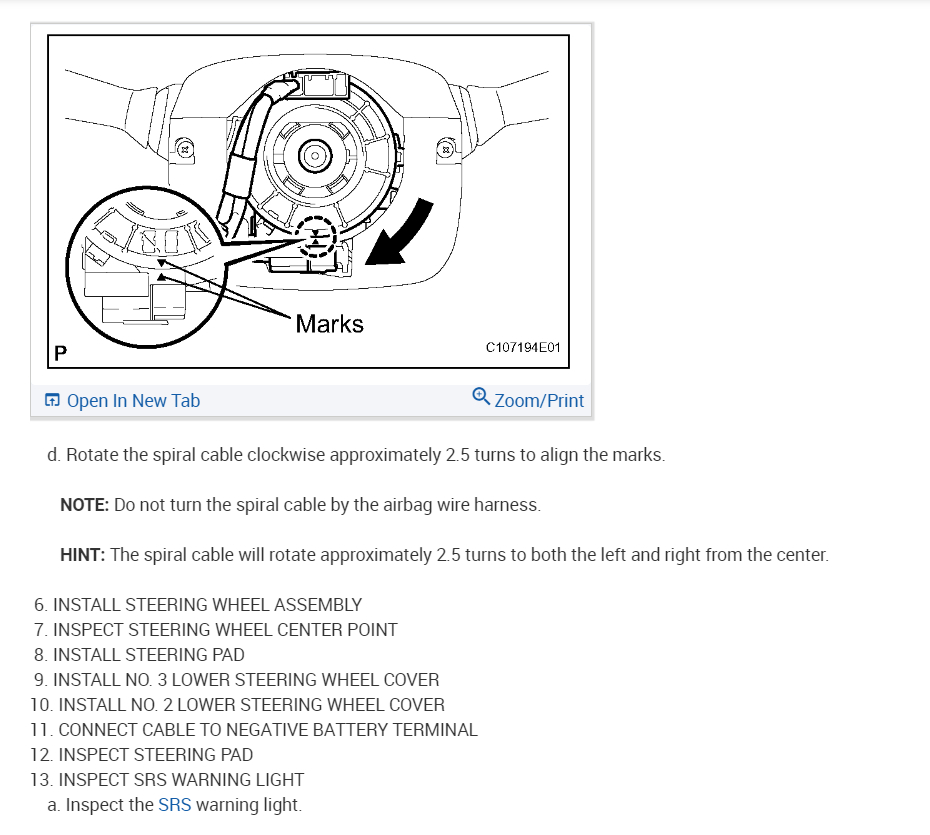
Task: Click the spiral cable diagram image
Action: 308,202
